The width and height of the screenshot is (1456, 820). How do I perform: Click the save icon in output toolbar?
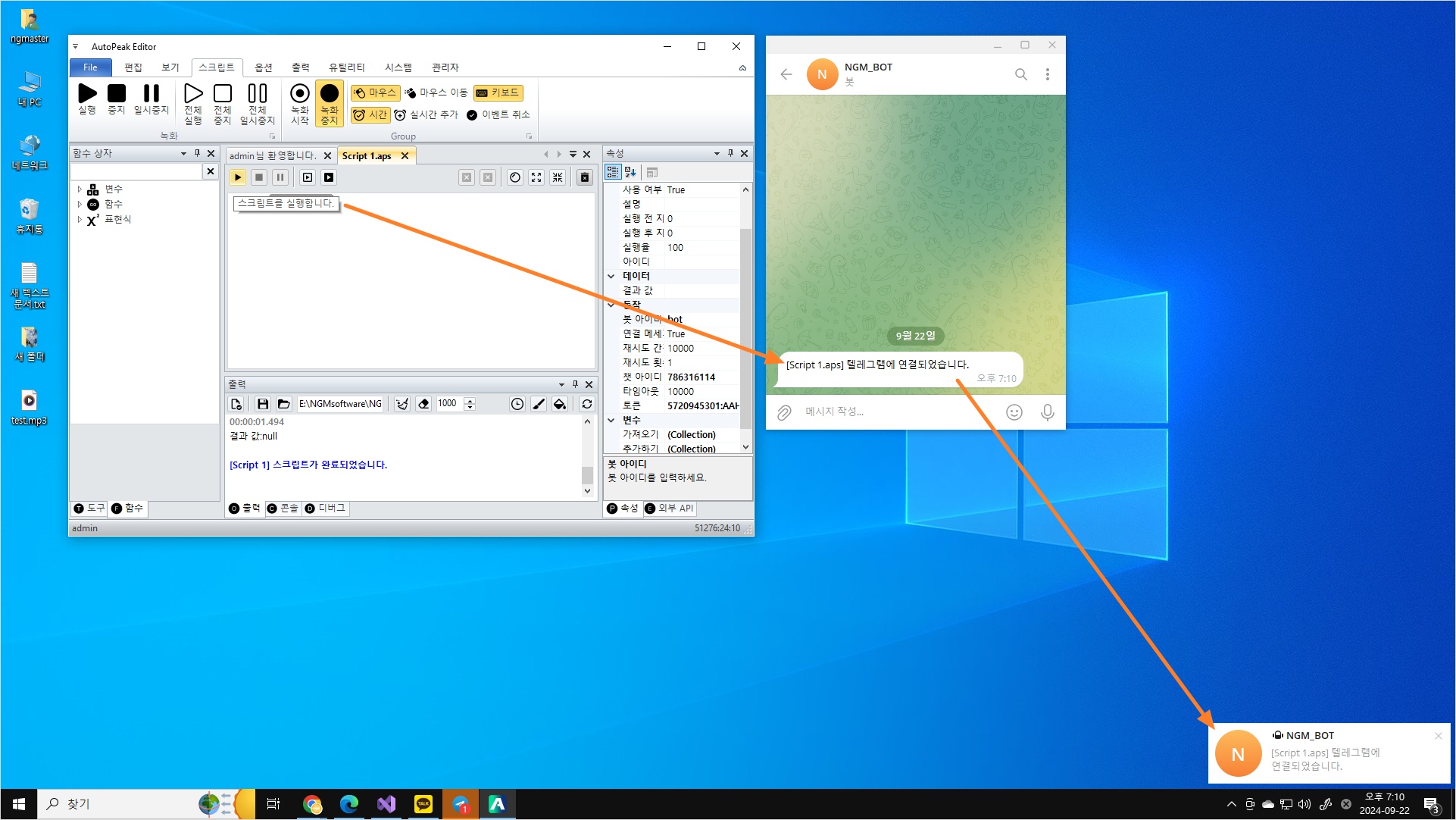[262, 404]
